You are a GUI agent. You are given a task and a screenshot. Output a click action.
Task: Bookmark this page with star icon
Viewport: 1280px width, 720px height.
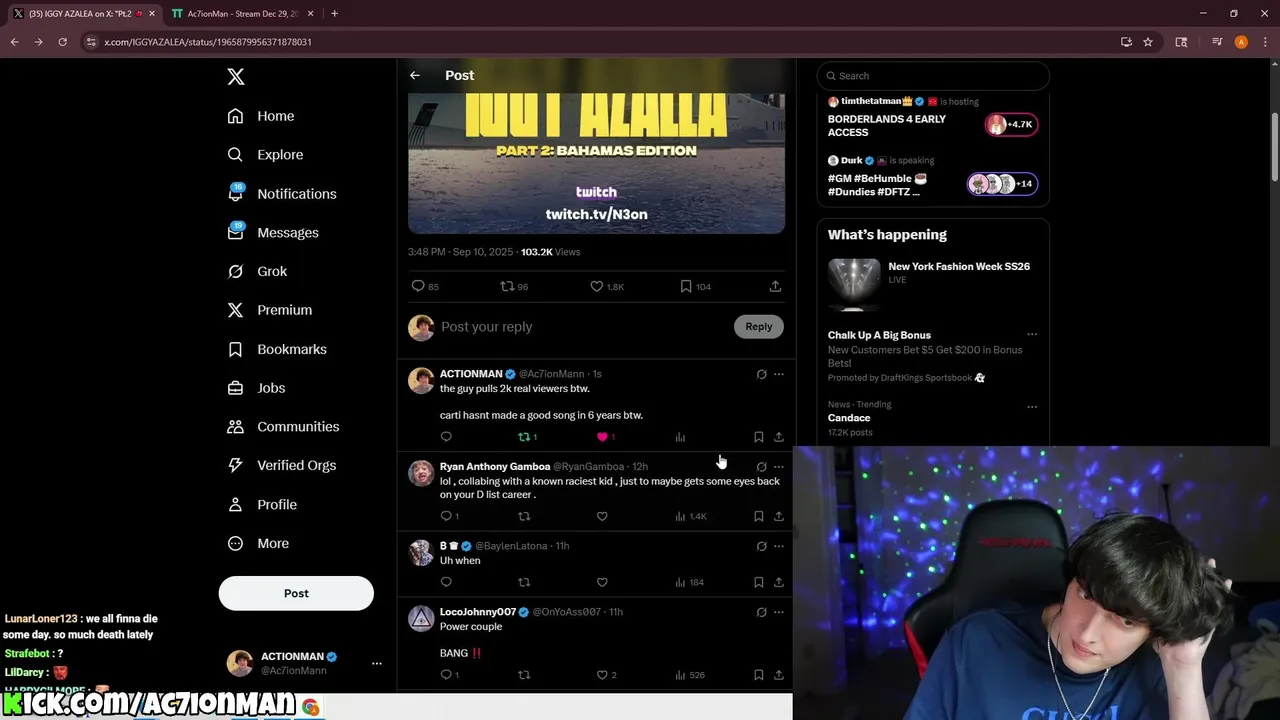pyautogui.click(x=1148, y=42)
